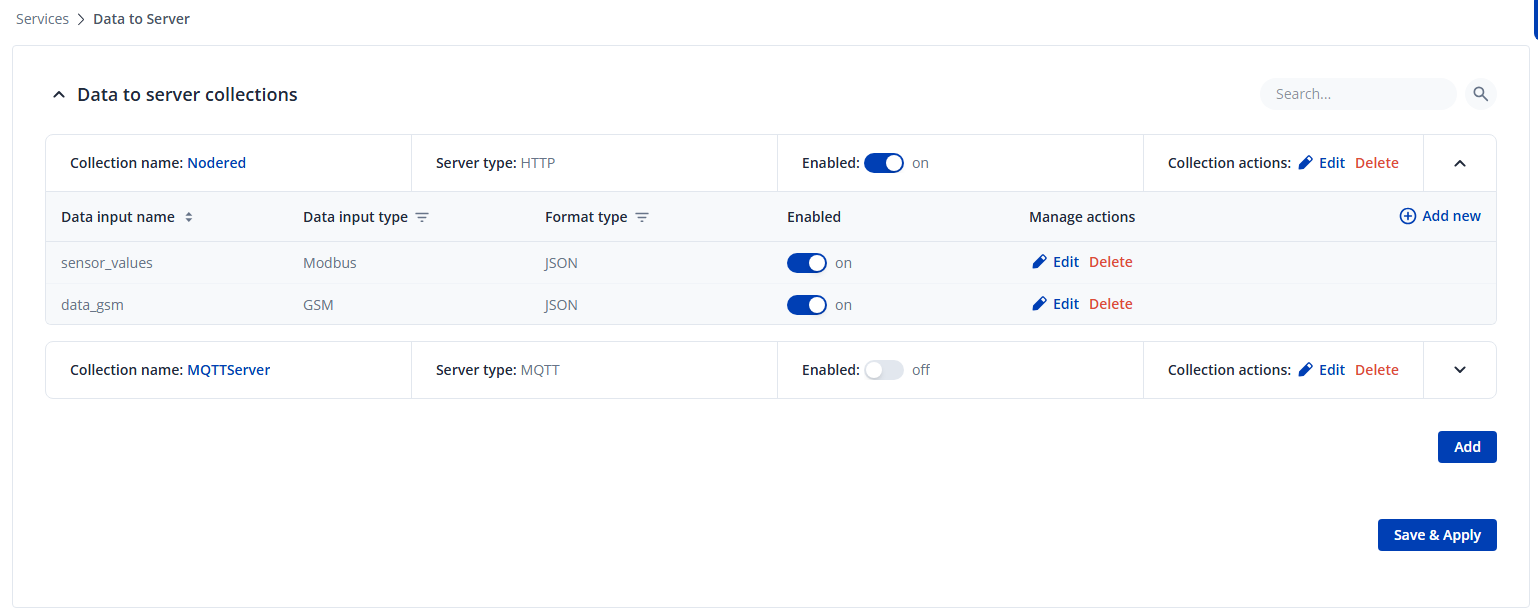
Task: Toggle Nodered collection enabled switch
Action: click(x=884, y=163)
